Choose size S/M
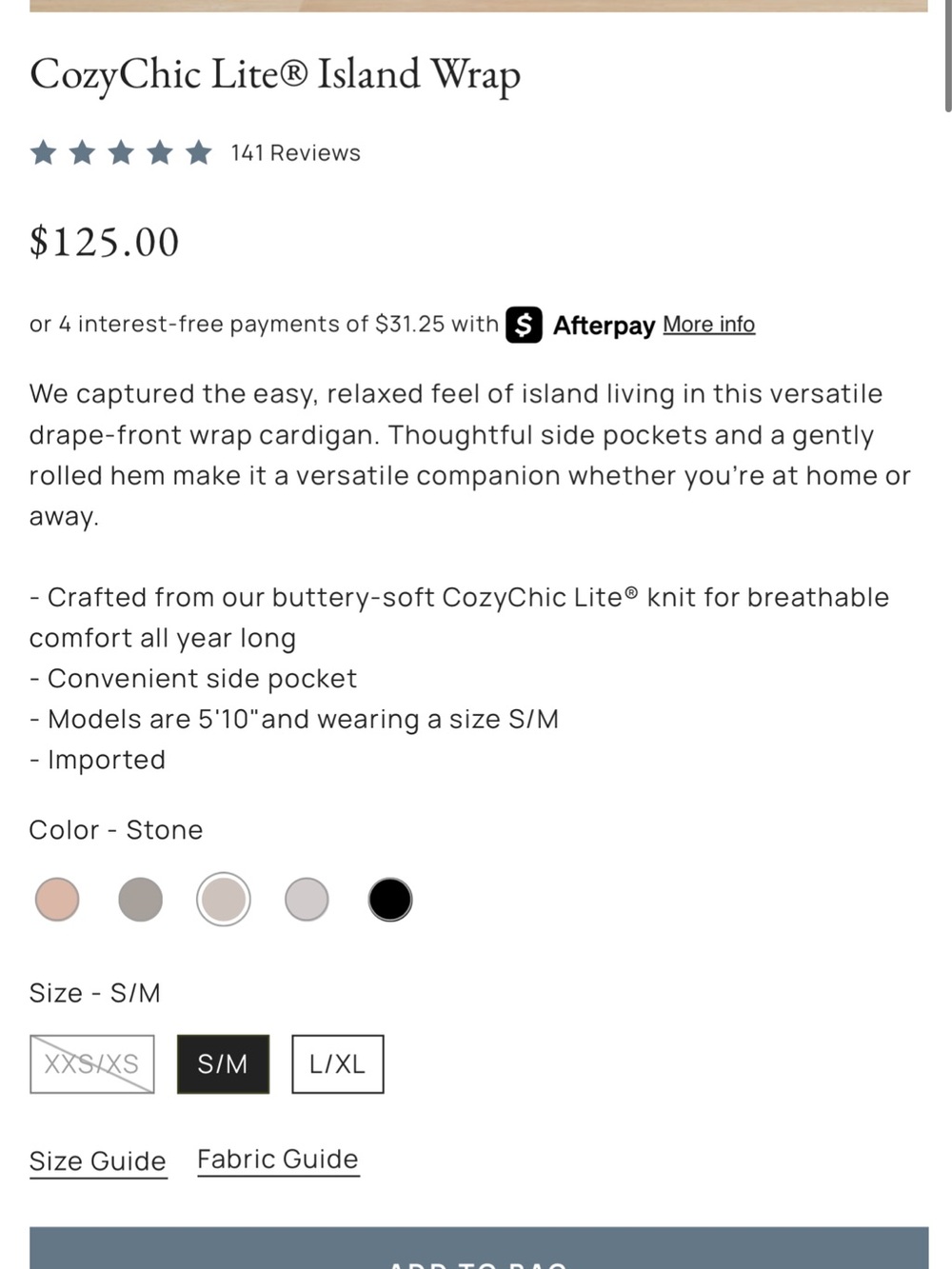The width and height of the screenshot is (952, 1269). pyautogui.click(x=223, y=1064)
